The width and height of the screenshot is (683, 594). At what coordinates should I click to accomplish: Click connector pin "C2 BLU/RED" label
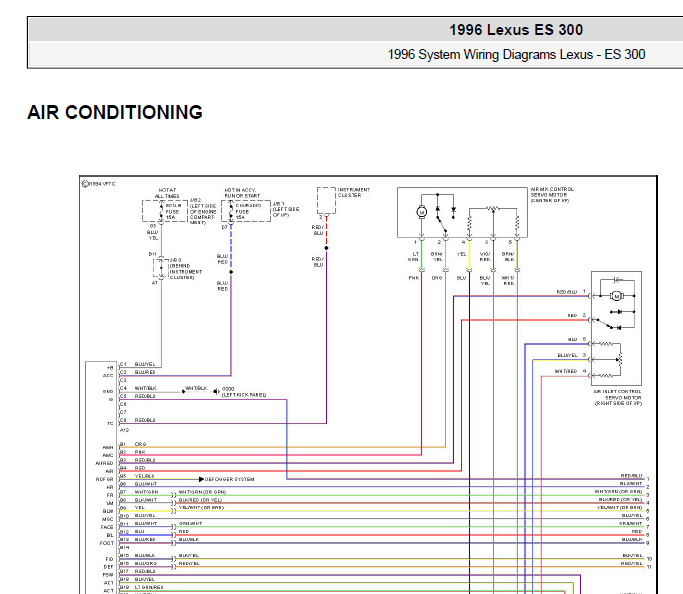(137, 372)
